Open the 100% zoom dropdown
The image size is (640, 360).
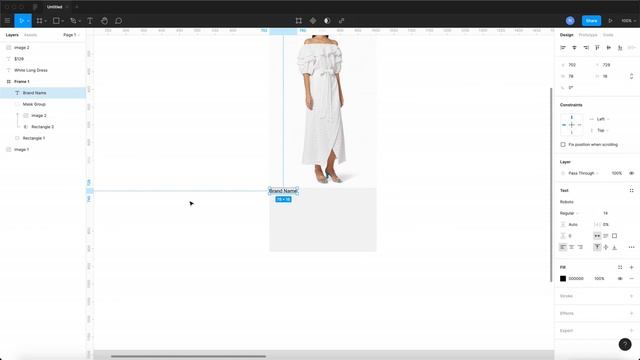pyautogui.click(x=629, y=21)
